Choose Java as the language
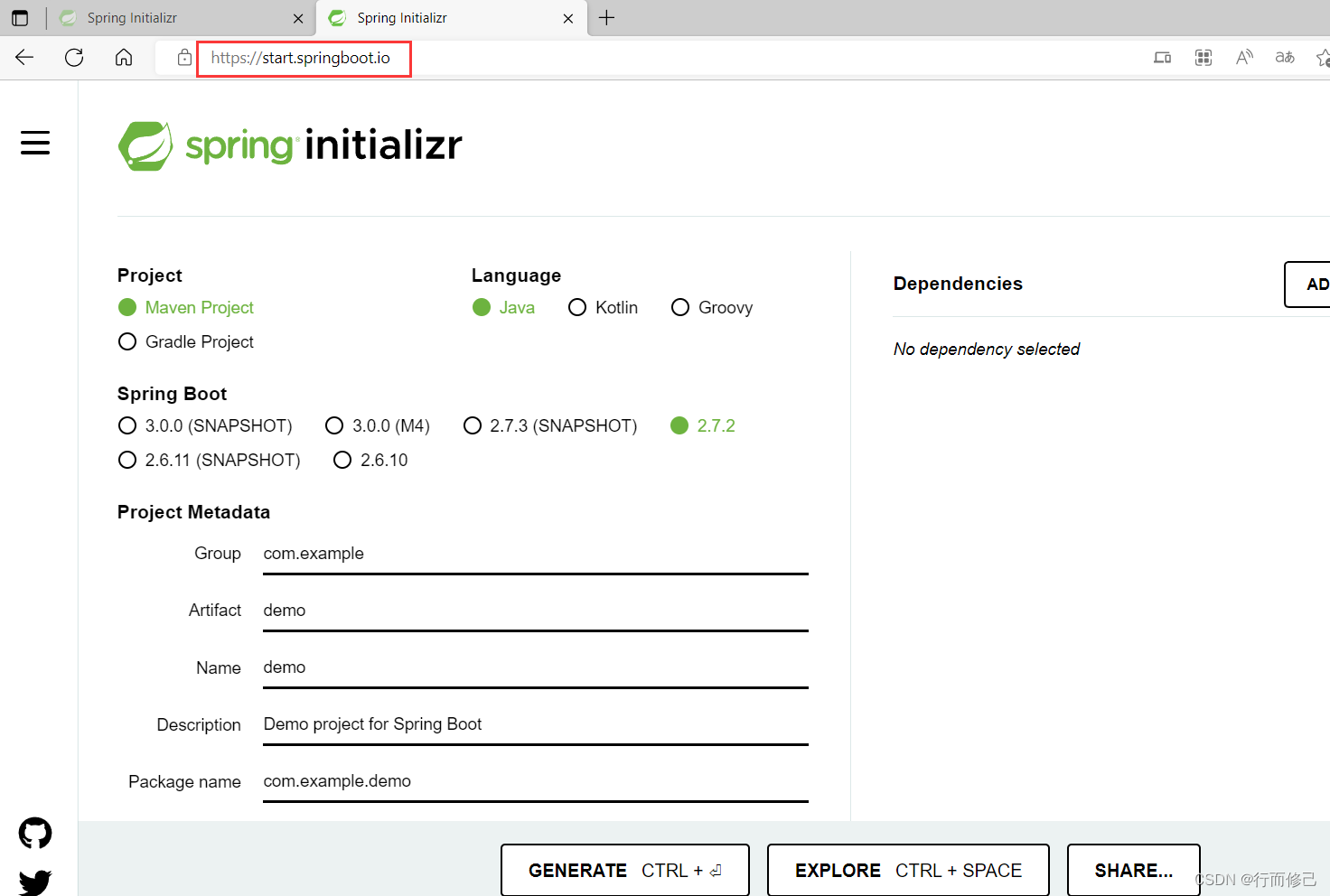This screenshot has width=1330, height=896. (482, 308)
